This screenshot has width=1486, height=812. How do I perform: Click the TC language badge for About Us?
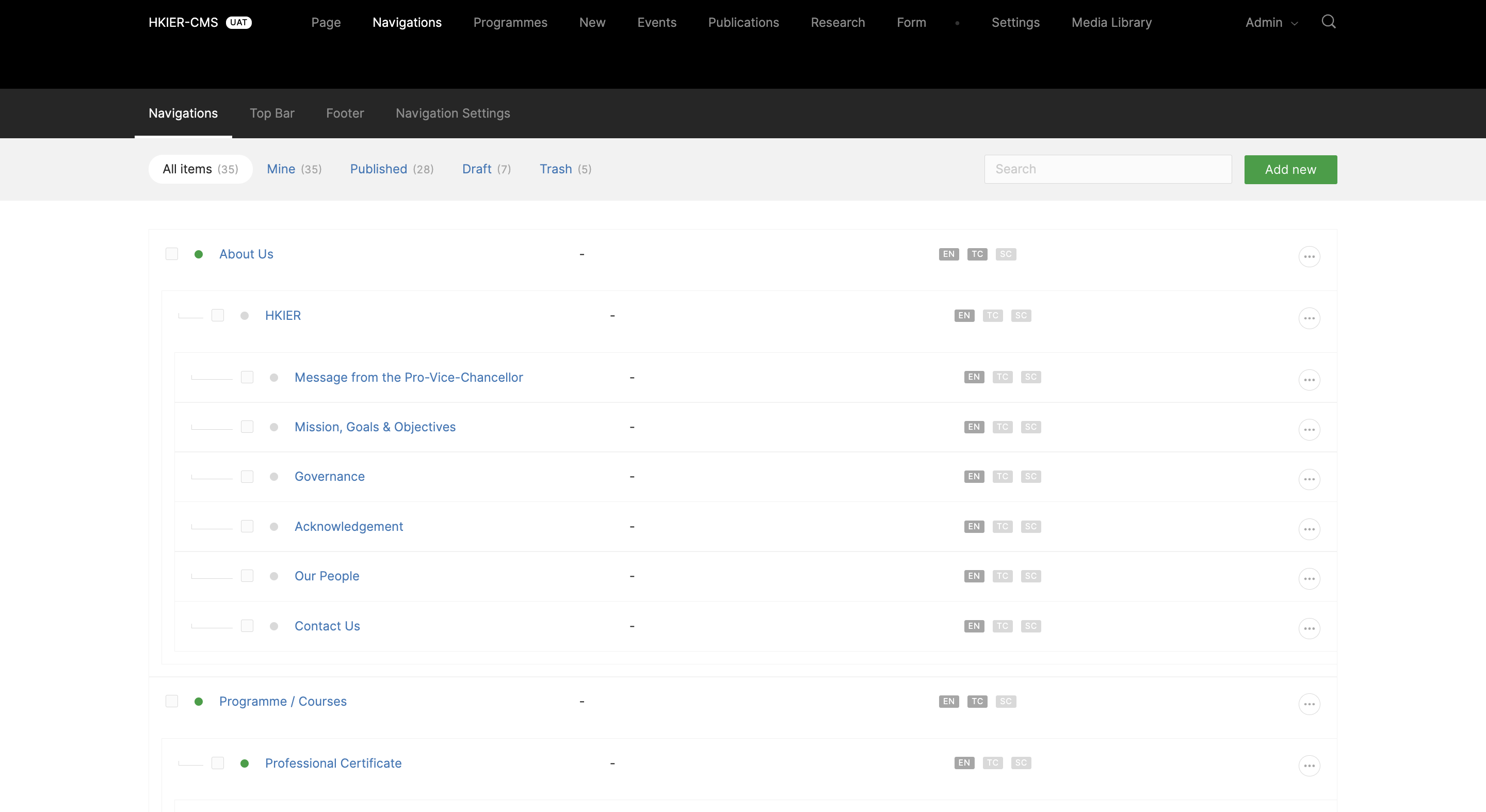pos(977,254)
